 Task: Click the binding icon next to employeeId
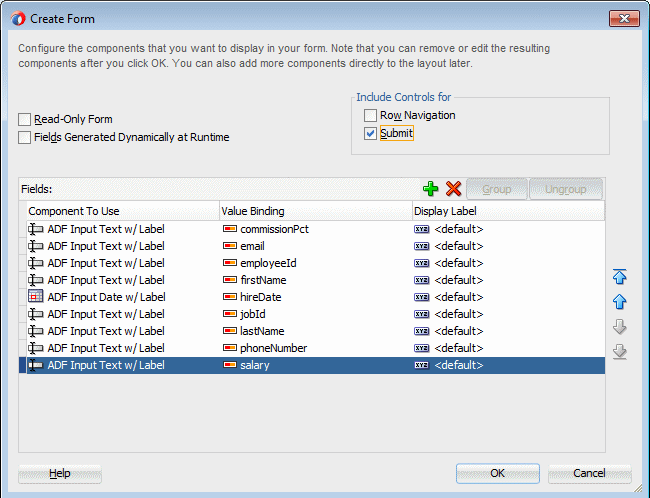(230, 263)
